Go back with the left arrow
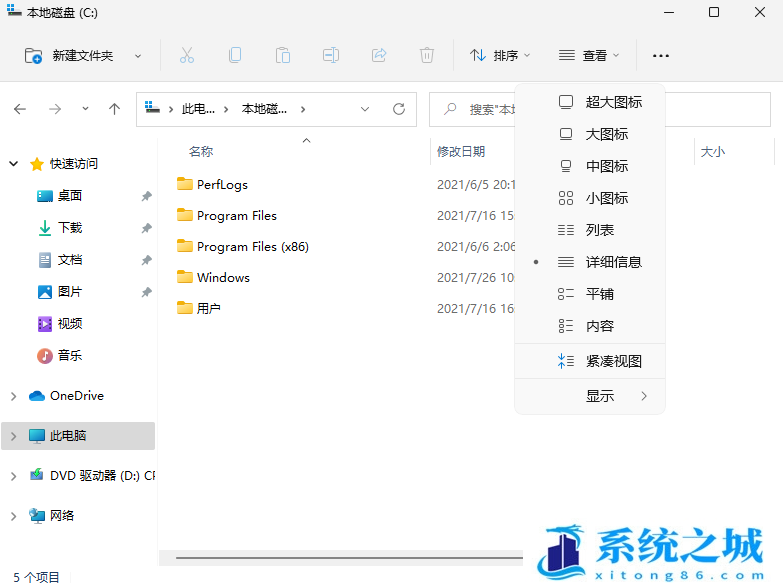The width and height of the screenshot is (783, 588). tap(20, 109)
